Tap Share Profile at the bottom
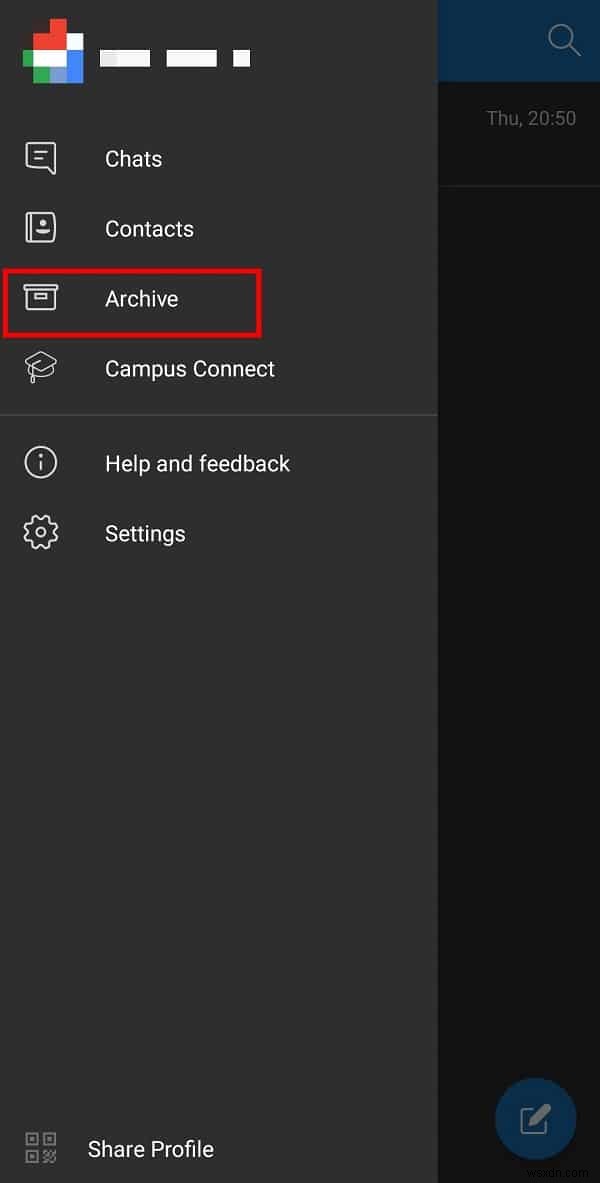This screenshot has height=1183, width=600. [150, 1148]
